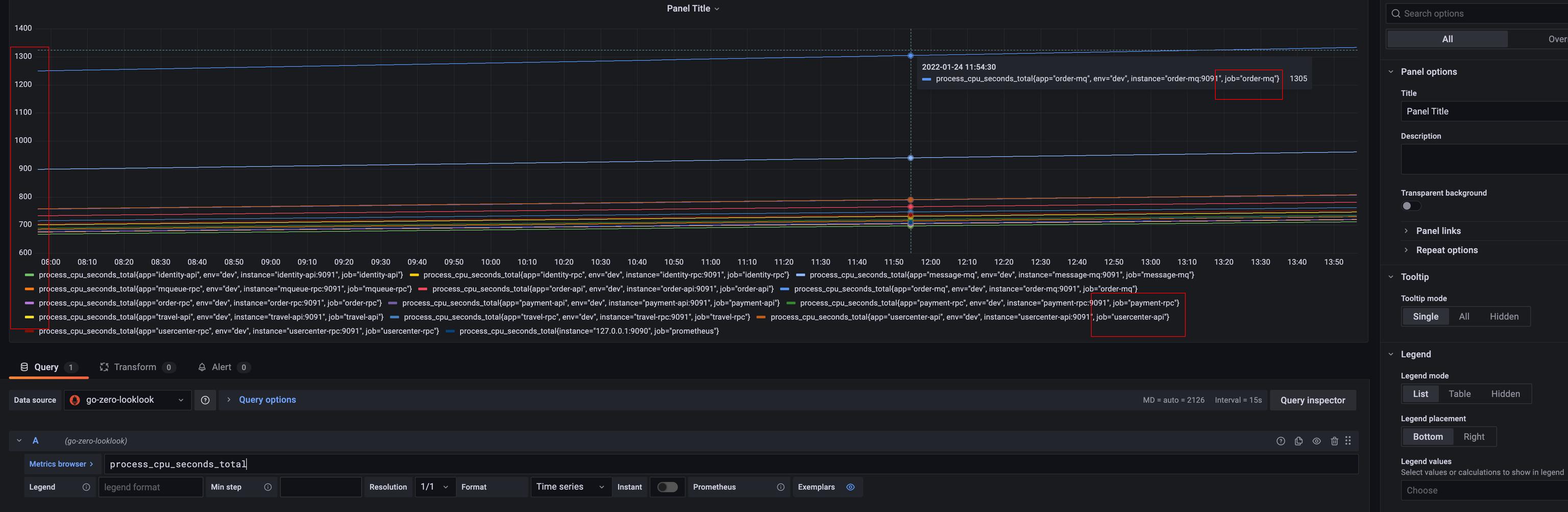Set Tooltip mode to Single

[1425, 317]
